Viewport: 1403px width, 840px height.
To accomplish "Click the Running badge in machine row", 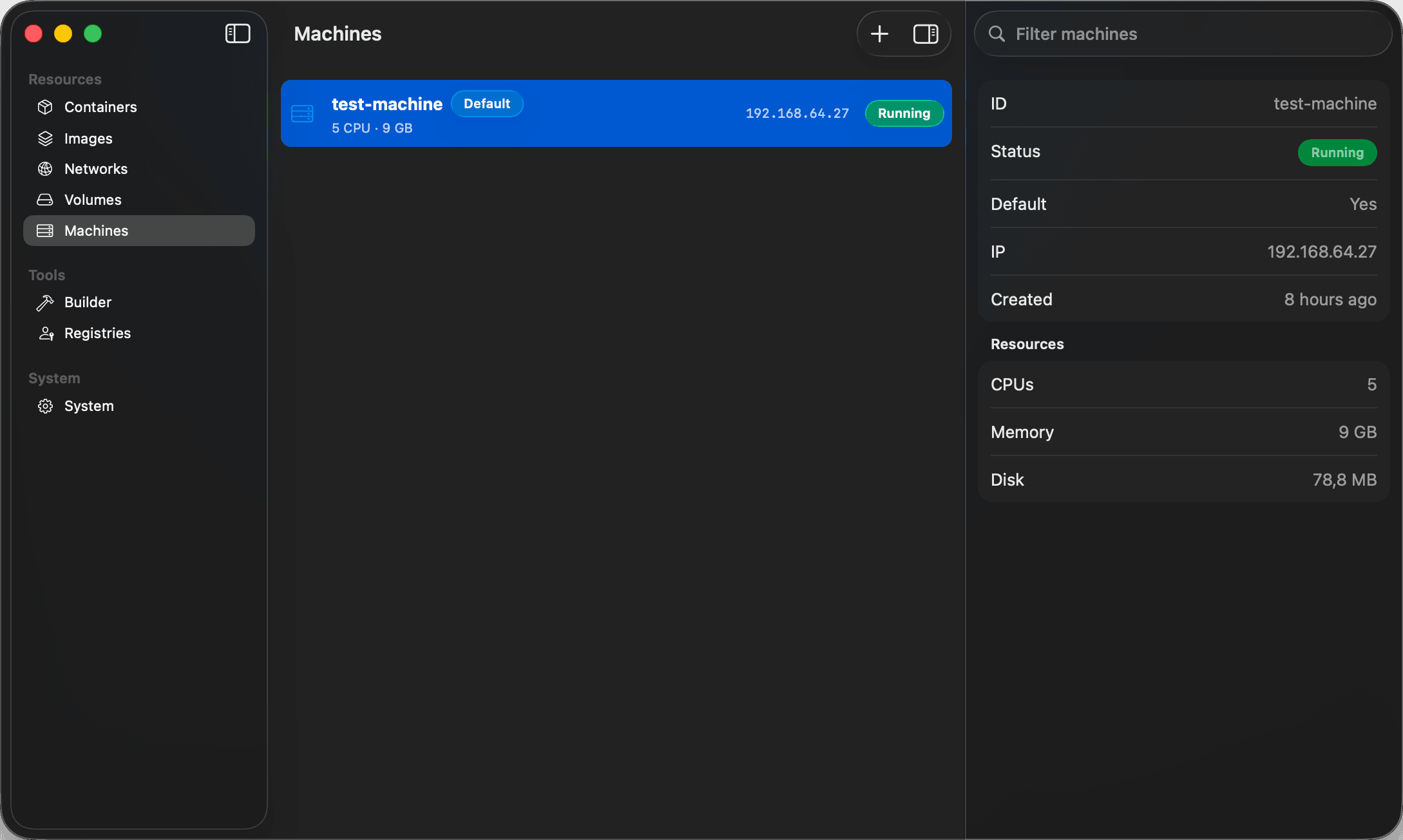I will pyautogui.click(x=904, y=113).
